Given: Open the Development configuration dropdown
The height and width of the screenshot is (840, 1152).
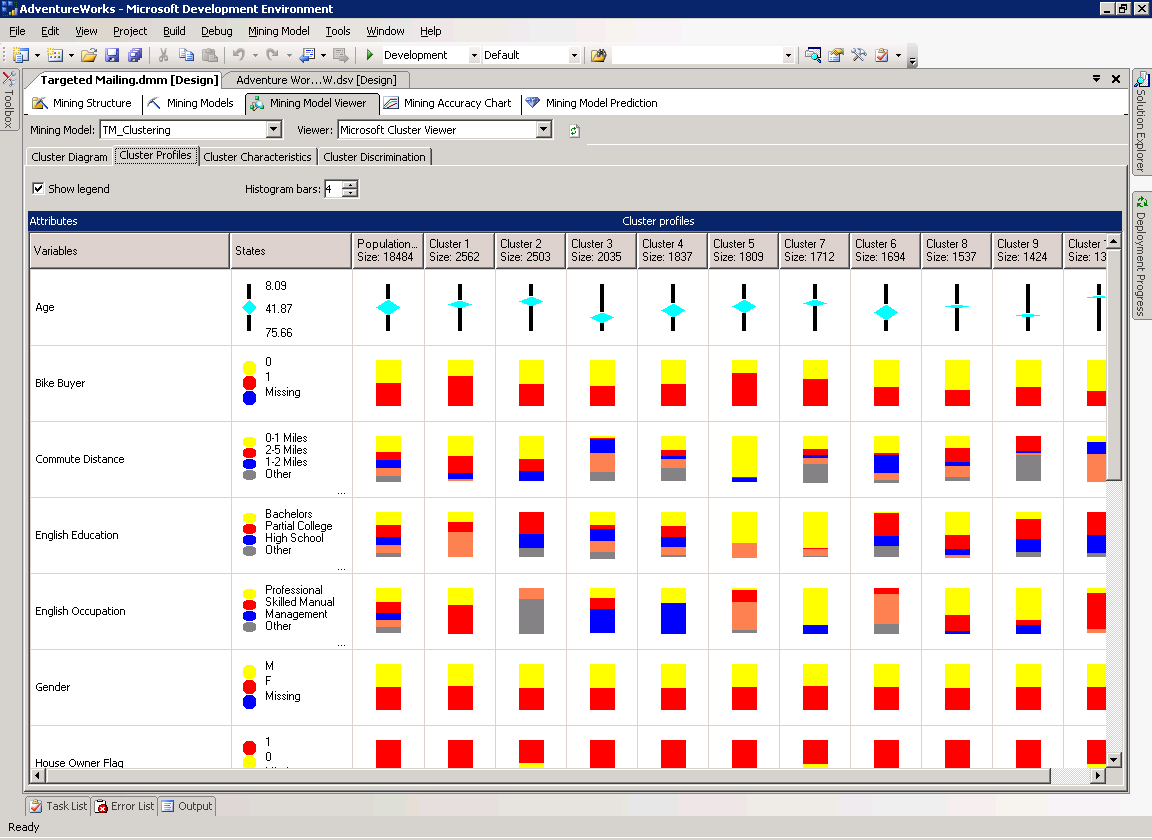Looking at the screenshot, I should click(x=474, y=55).
